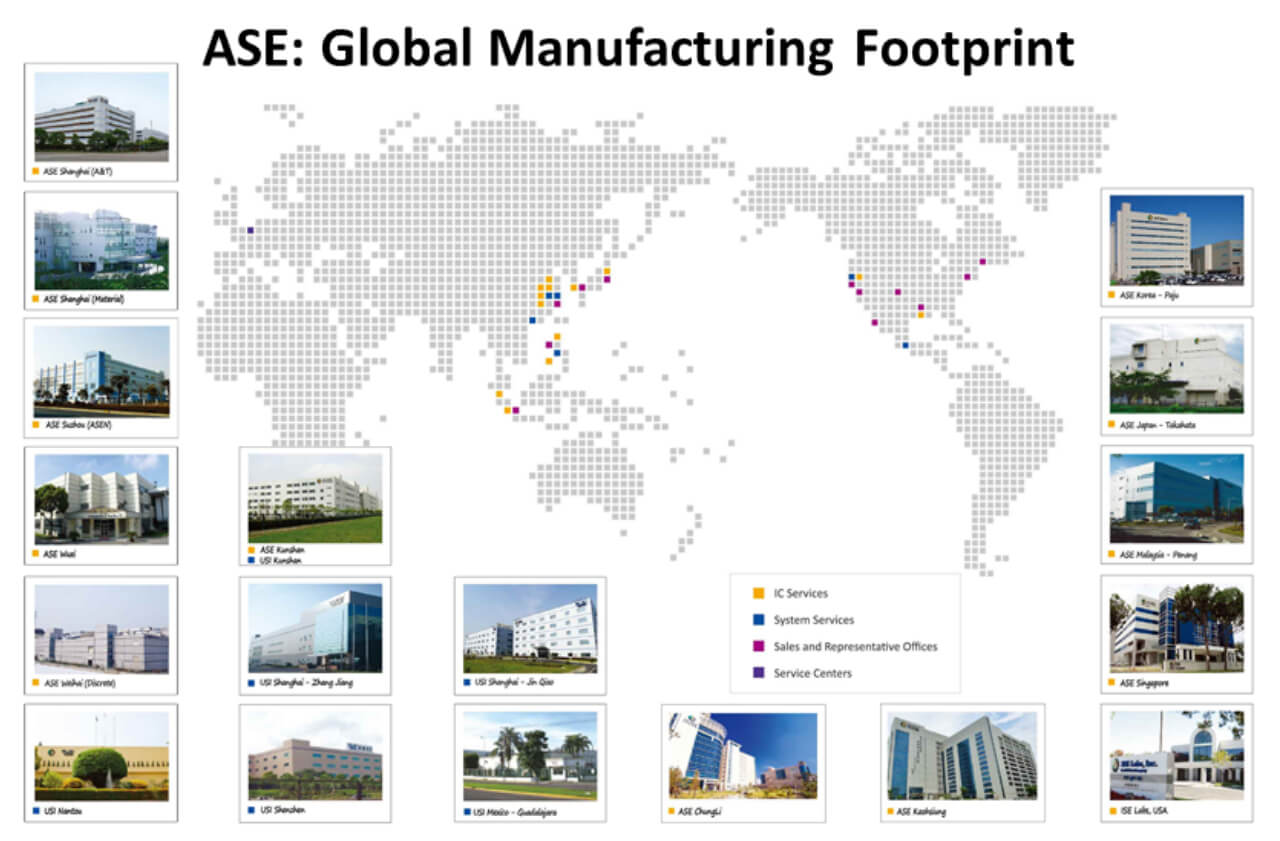Click the 'ASE Malaysia - Penang' caption
The height and width of the screenshot is (841, 1280).
[1159, 554]
